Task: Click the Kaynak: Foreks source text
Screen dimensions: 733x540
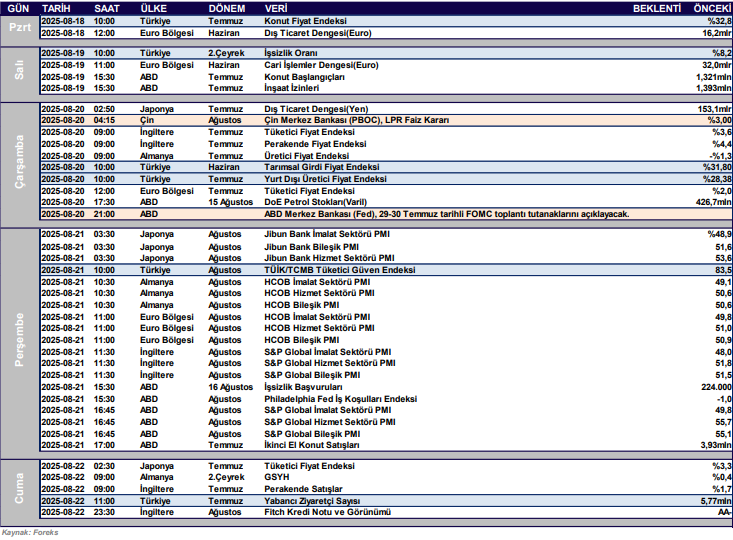Action: tap(29, 532)
